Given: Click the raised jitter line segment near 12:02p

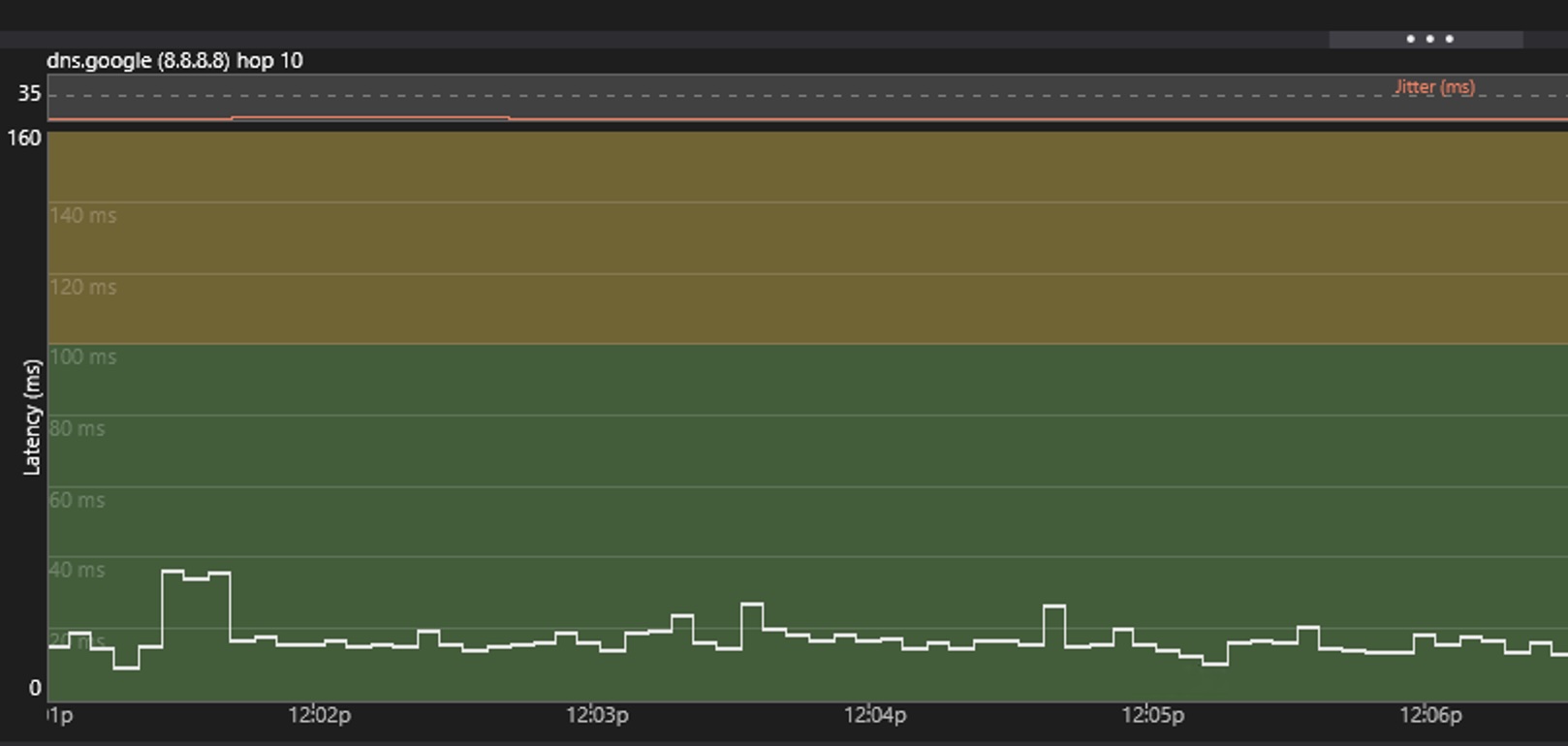Looking at the screenshot, I should pos(370,117).
